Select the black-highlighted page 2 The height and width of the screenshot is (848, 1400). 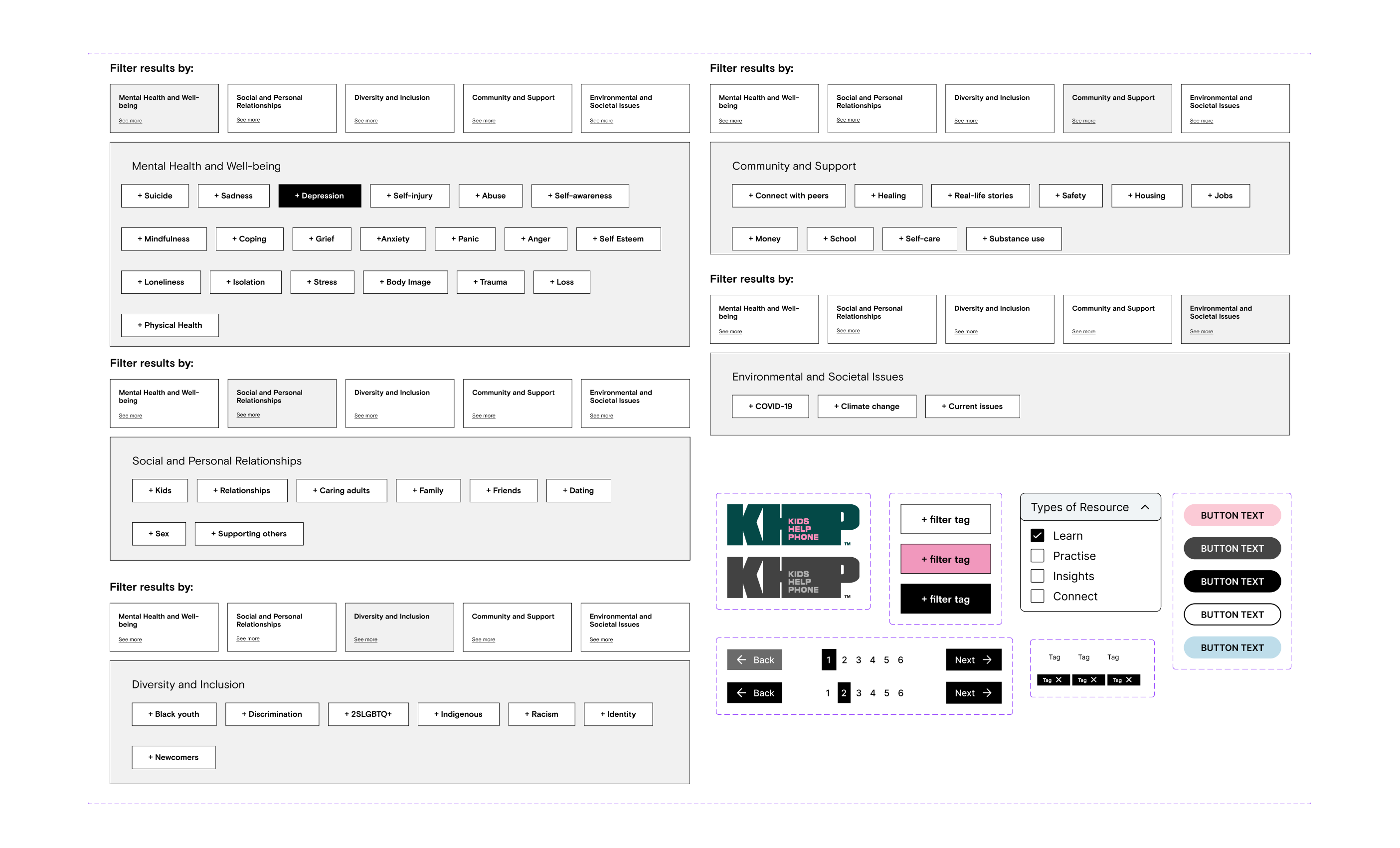click(x=844, y=693)
